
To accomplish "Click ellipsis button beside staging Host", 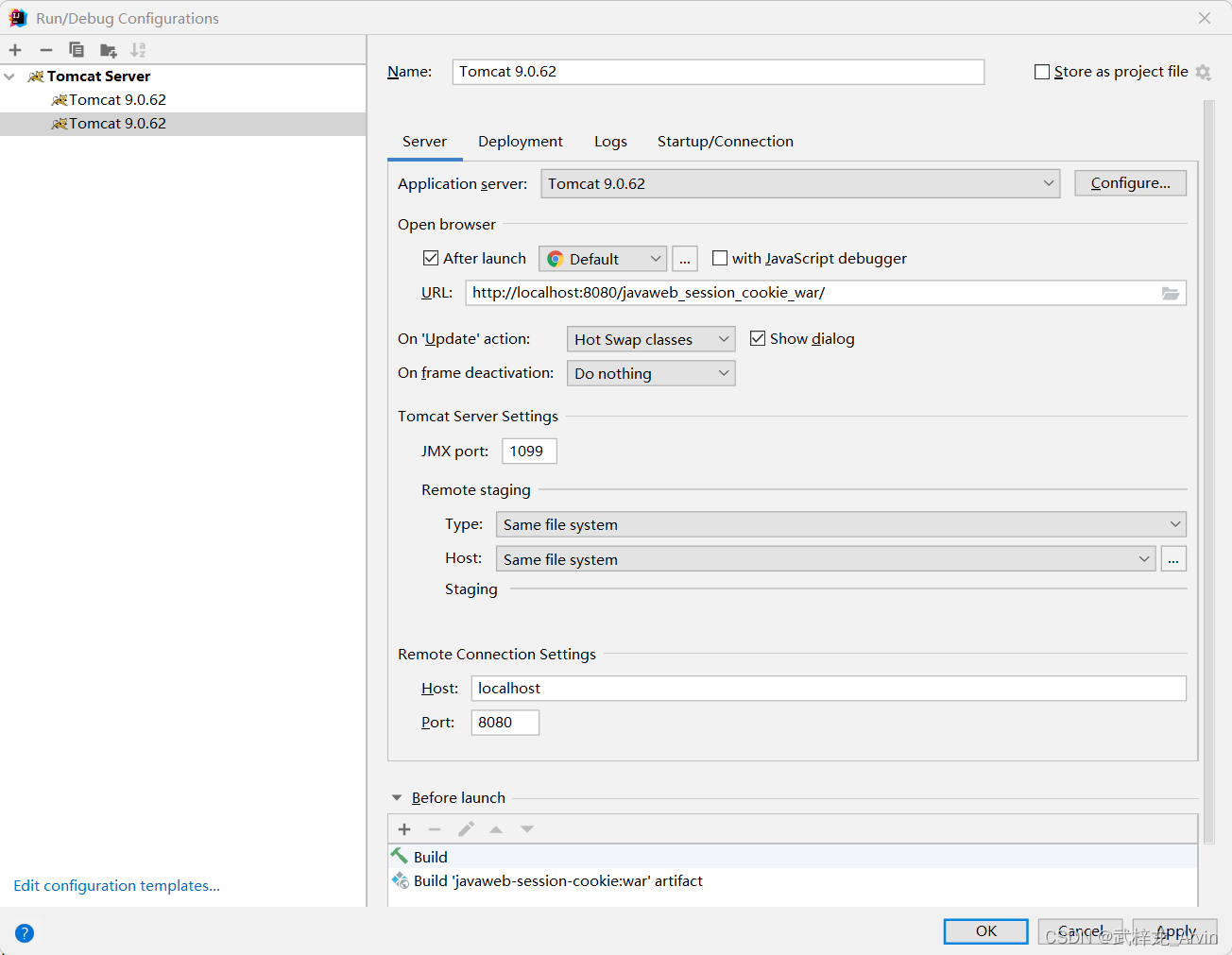I will [x=1173, y=559].
